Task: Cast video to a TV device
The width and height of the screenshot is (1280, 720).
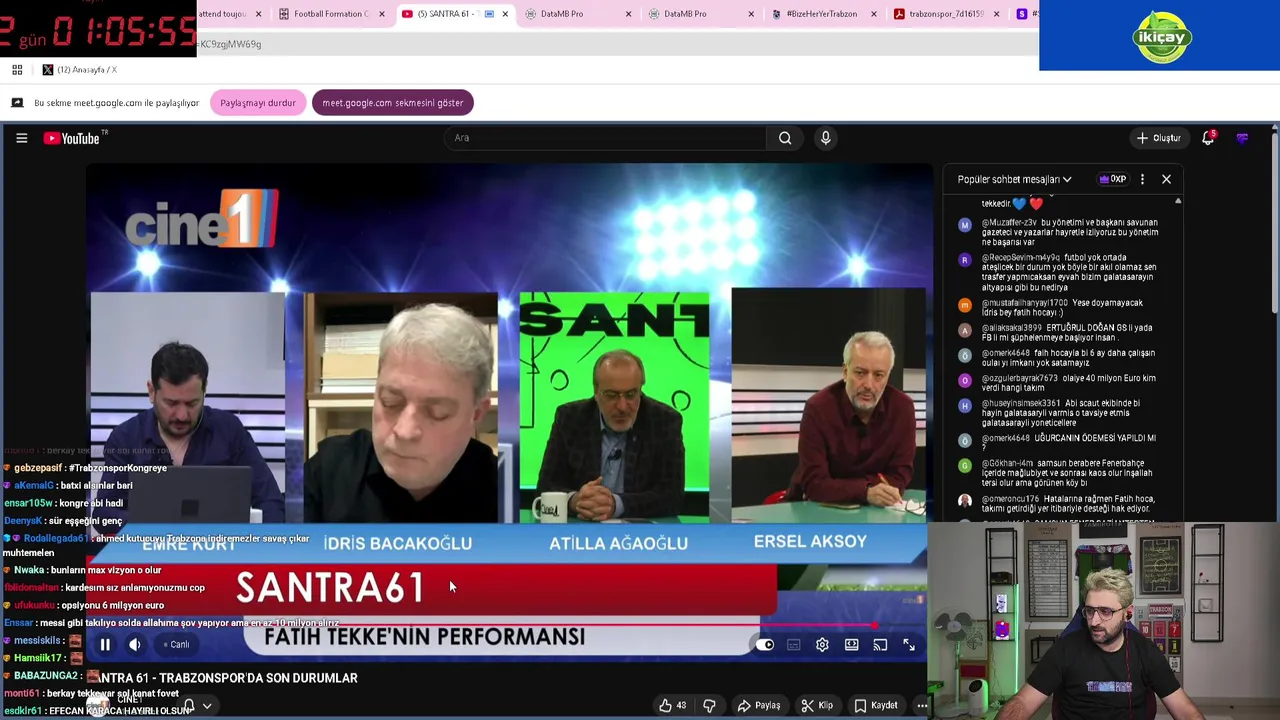Action: pyautogui.click(x=880, y=645)
